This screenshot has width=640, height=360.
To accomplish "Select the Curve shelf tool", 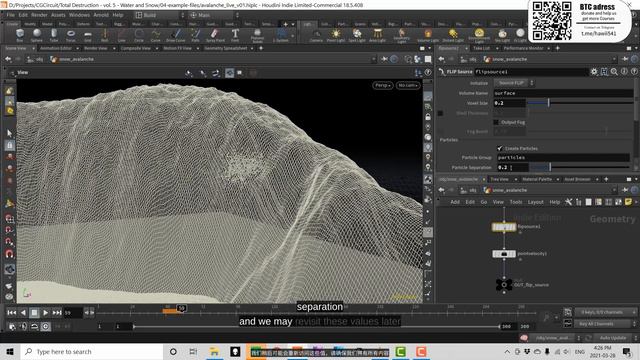I will [x=156, y=35].
